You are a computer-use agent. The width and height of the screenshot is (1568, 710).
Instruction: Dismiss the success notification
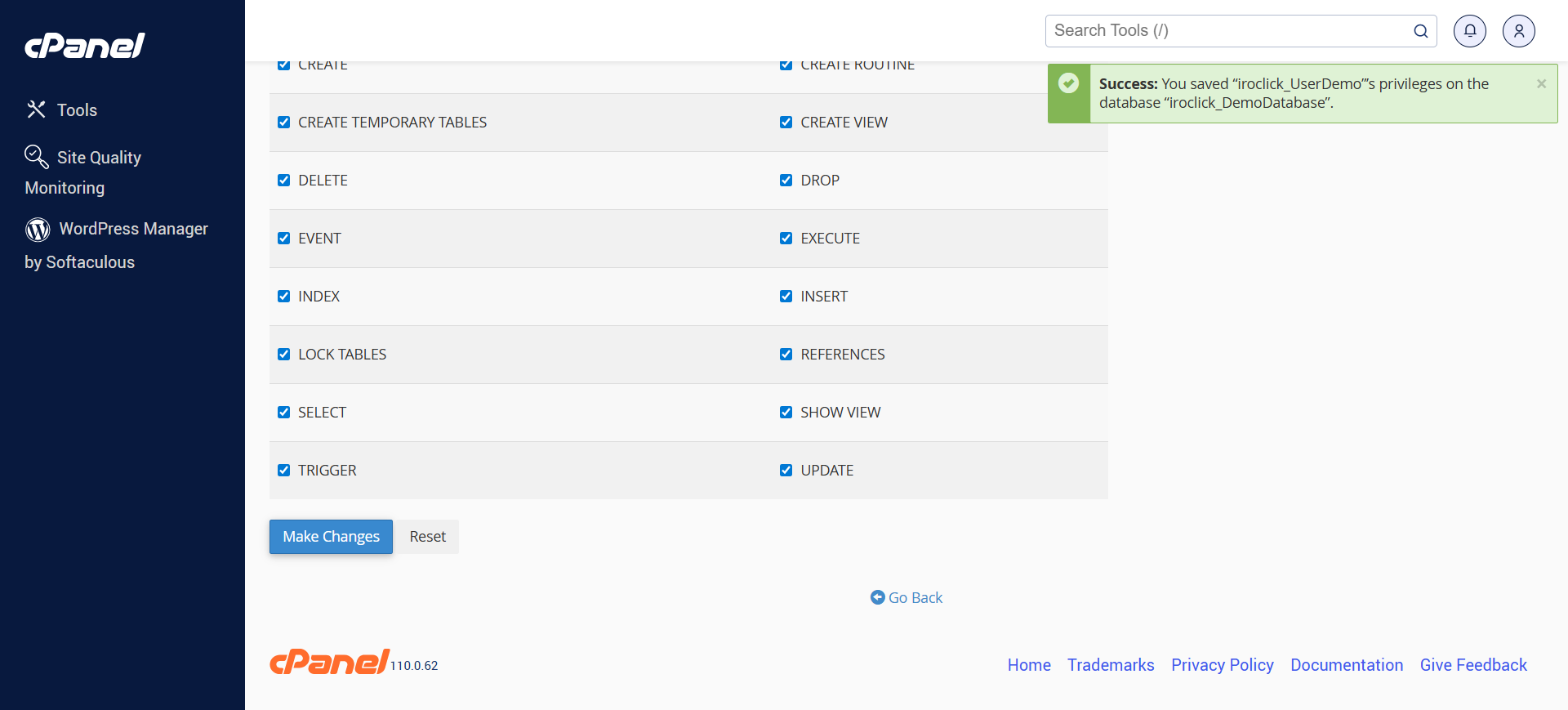(1541, 84)
